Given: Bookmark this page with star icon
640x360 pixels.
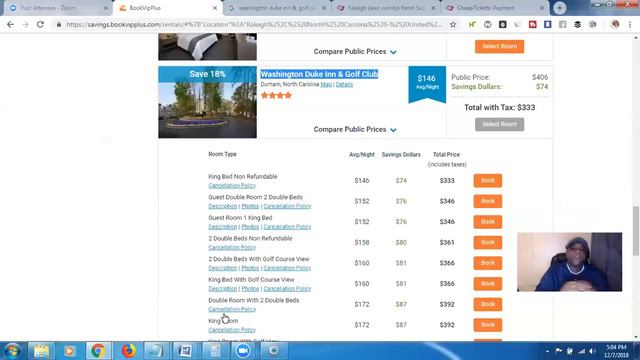Looking at the screenshot, I should [453, 24].
